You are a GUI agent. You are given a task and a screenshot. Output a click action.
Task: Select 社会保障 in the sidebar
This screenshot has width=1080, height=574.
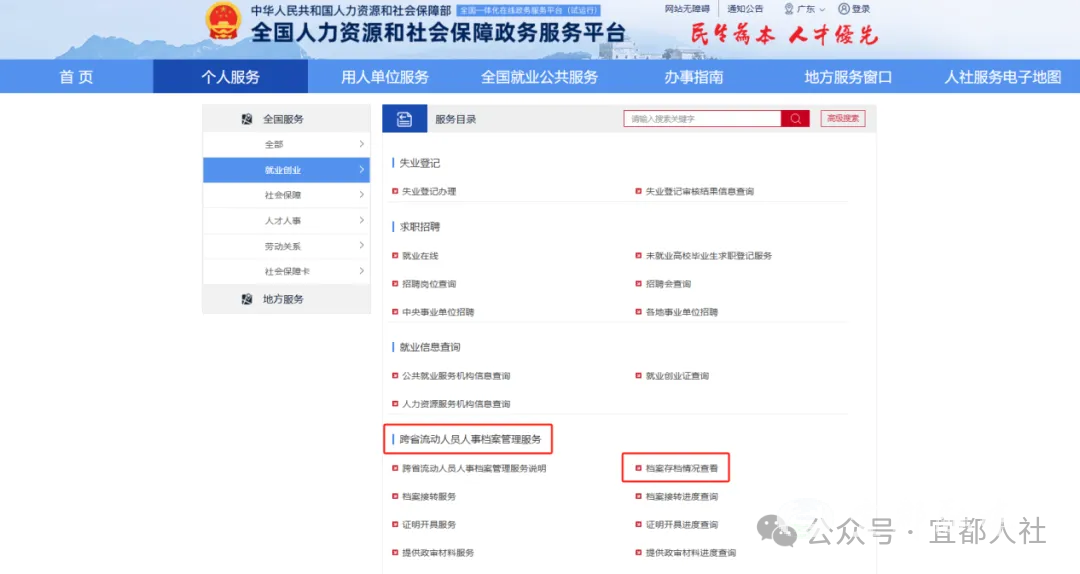[287, 195]
